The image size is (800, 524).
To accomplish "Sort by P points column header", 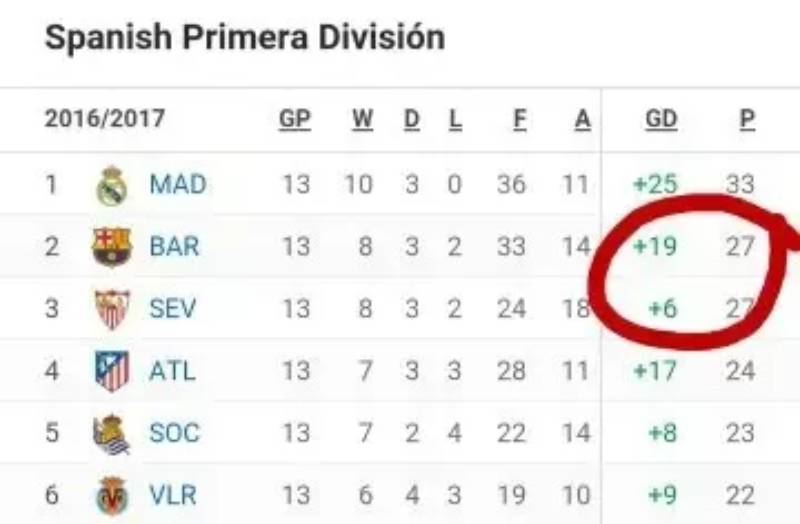I will (x=746, y=119).
